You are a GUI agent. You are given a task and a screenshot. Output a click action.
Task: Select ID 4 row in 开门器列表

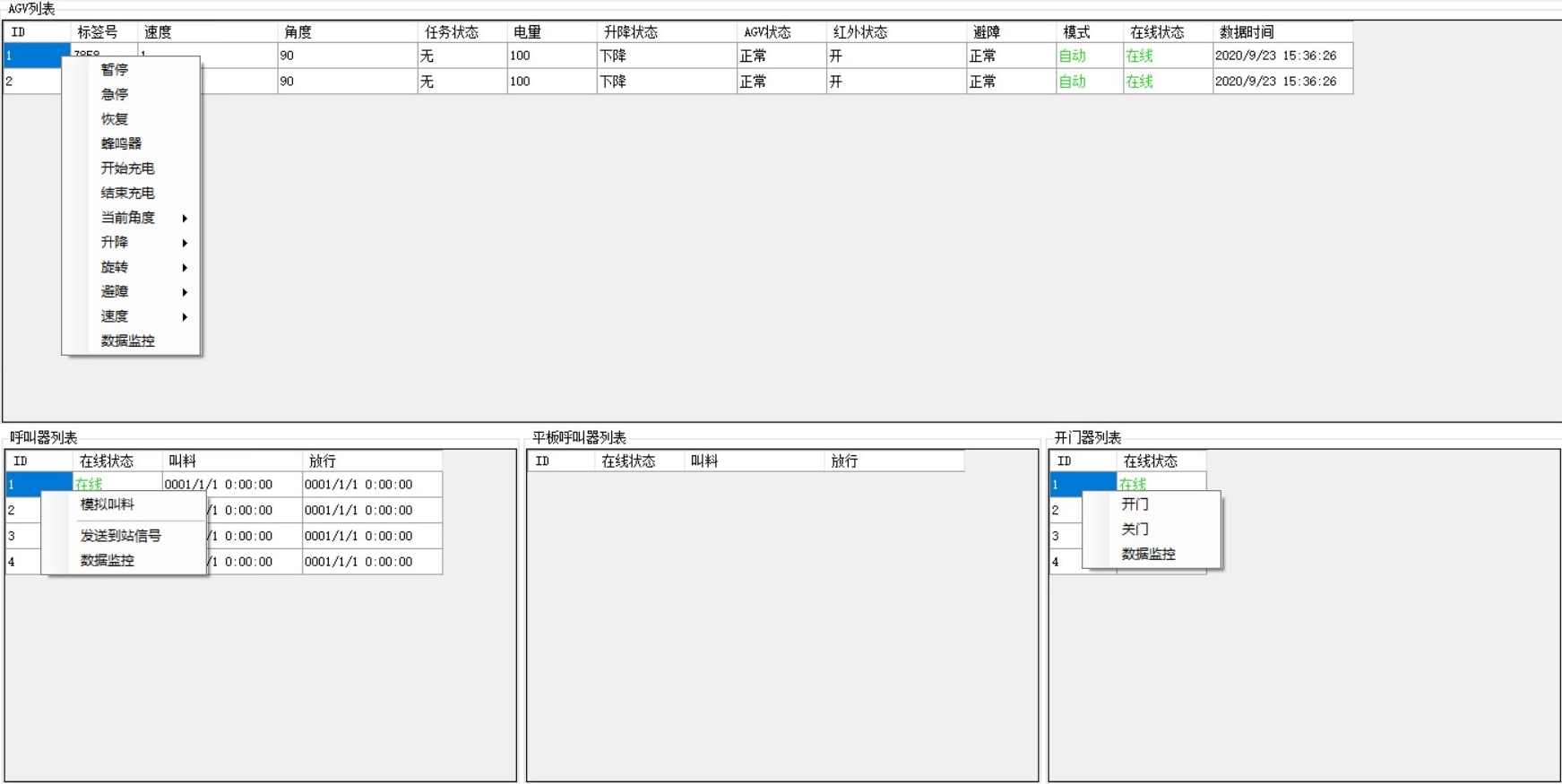[1066, 562]
